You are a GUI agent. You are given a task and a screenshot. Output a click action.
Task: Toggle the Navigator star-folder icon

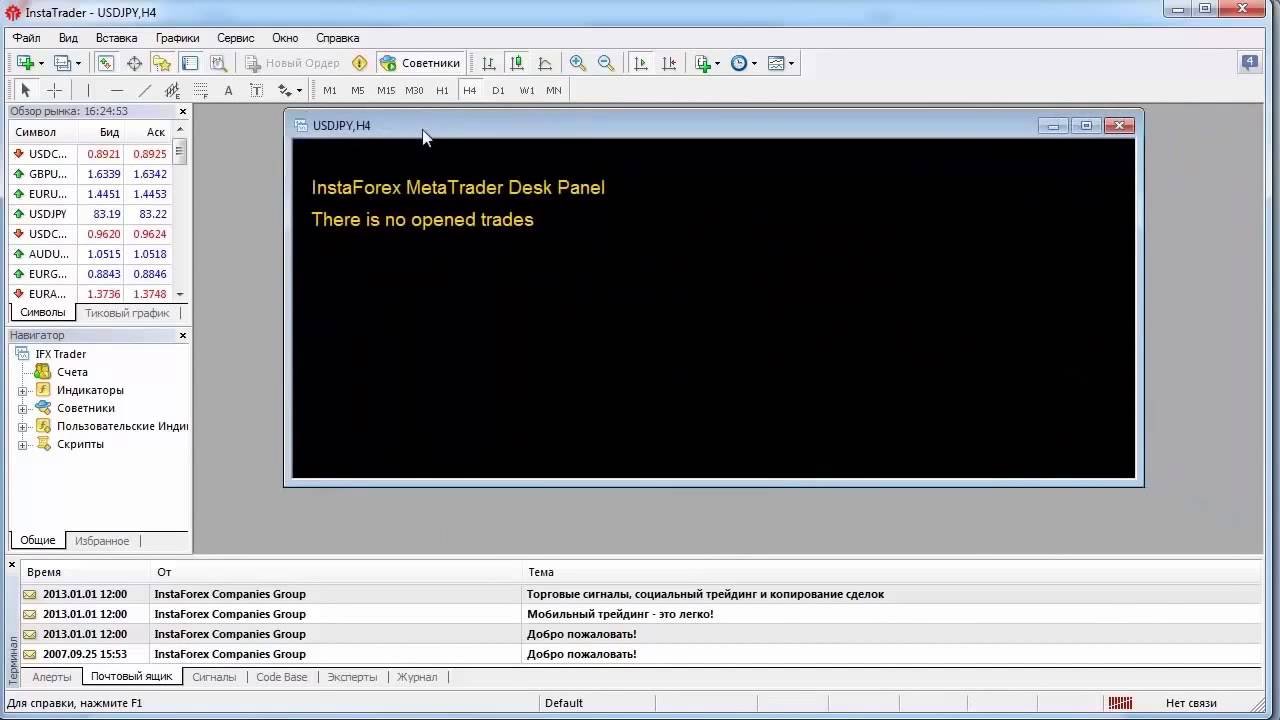point(162,63)
